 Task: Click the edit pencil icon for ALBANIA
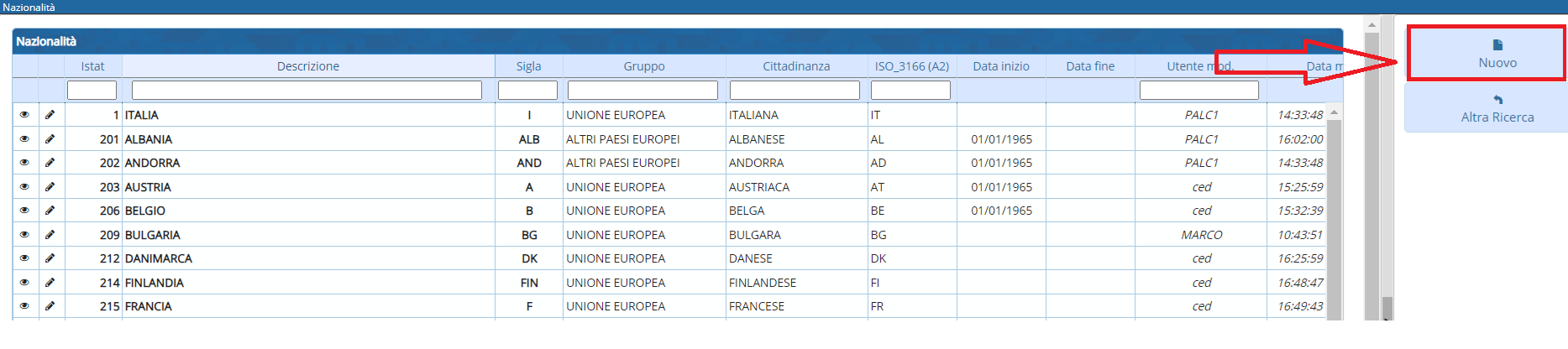pyautogui.click(x=50, y=139)
